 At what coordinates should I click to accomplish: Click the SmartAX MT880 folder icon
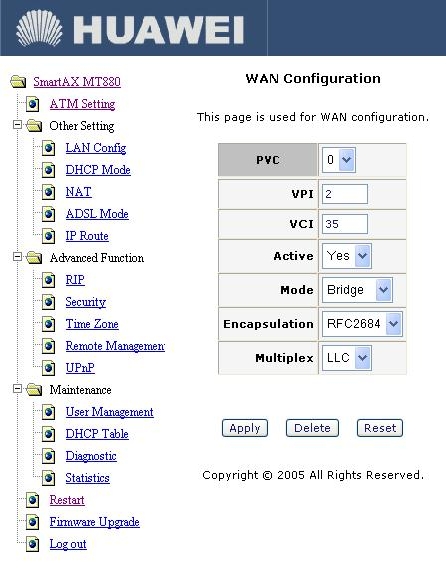click(18, 81)
